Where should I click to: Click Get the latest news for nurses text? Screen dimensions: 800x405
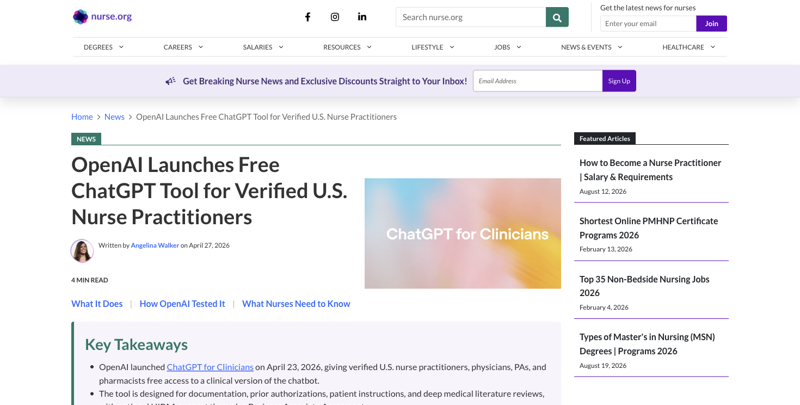(x=647, y=8)
